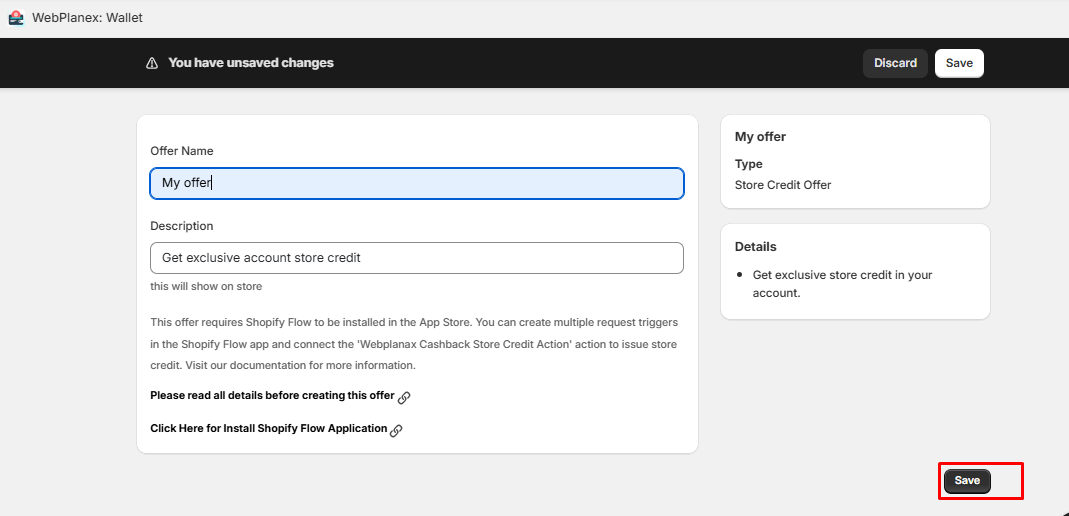Discard the unsaved changes
1069x516 pixels.
coord(895,63)
